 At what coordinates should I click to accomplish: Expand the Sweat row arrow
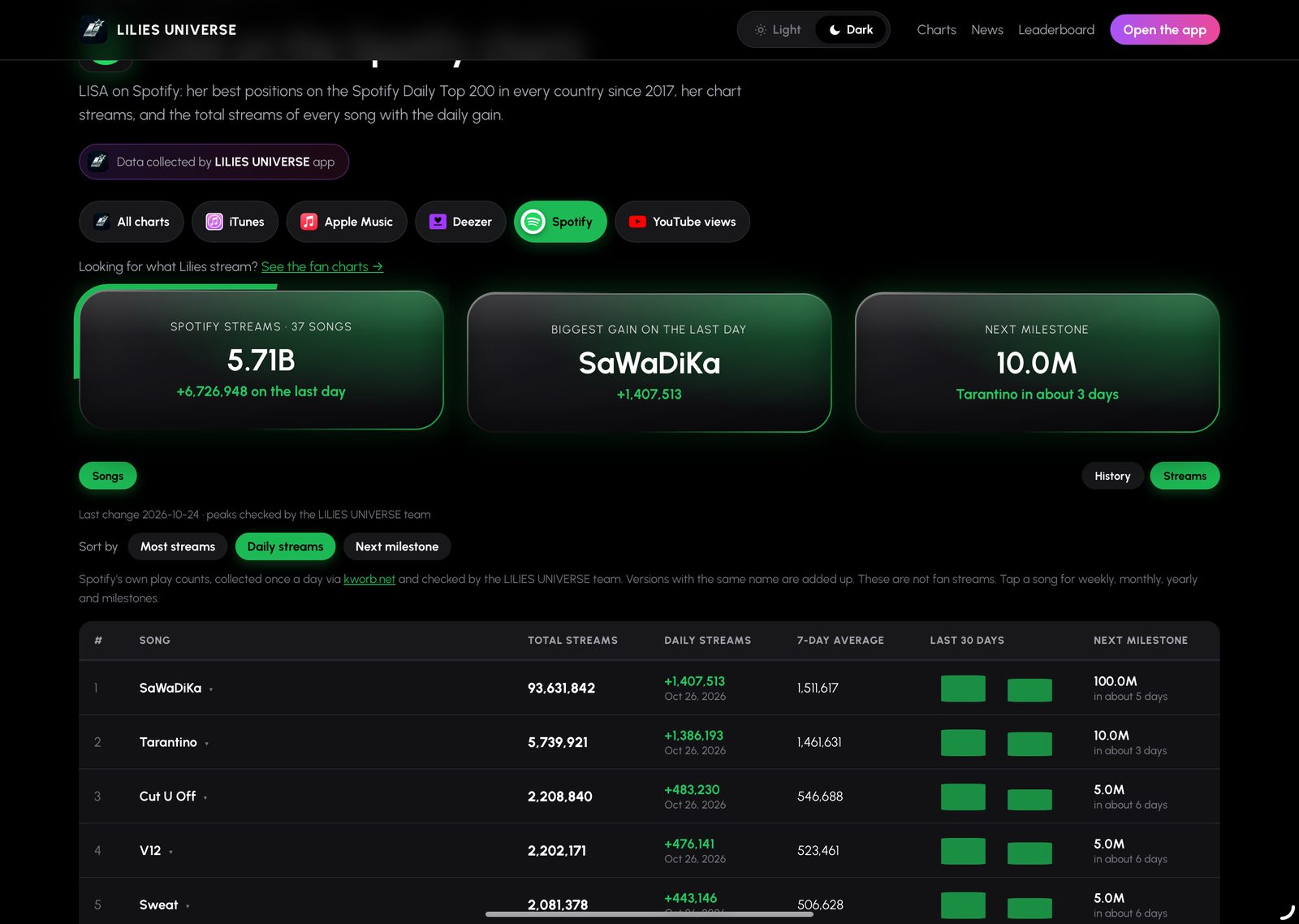pyautogui.click(x=188, y=906)
